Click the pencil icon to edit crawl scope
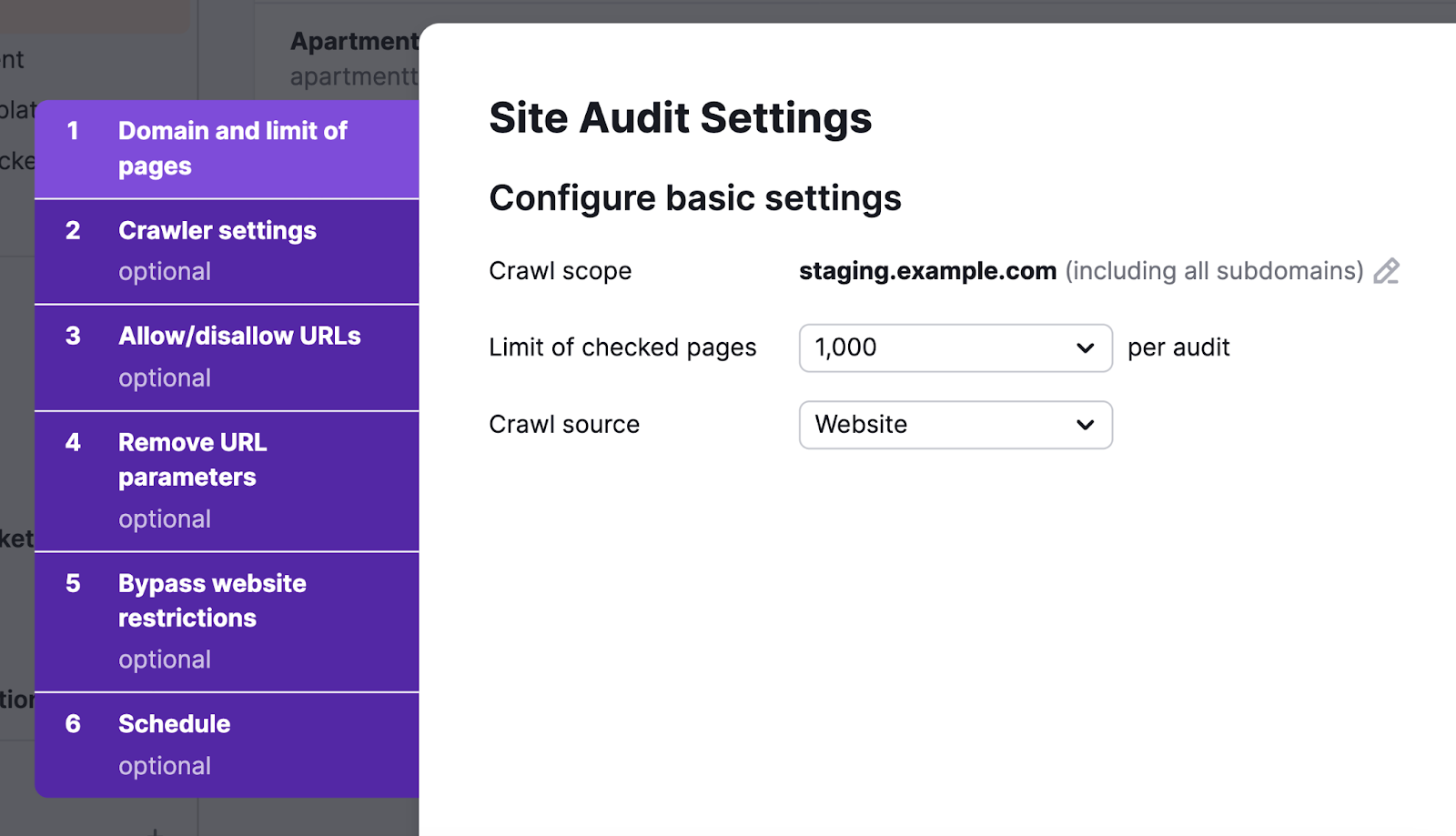Viewport: 1456px width, 836px height. tap(1386, 270)
